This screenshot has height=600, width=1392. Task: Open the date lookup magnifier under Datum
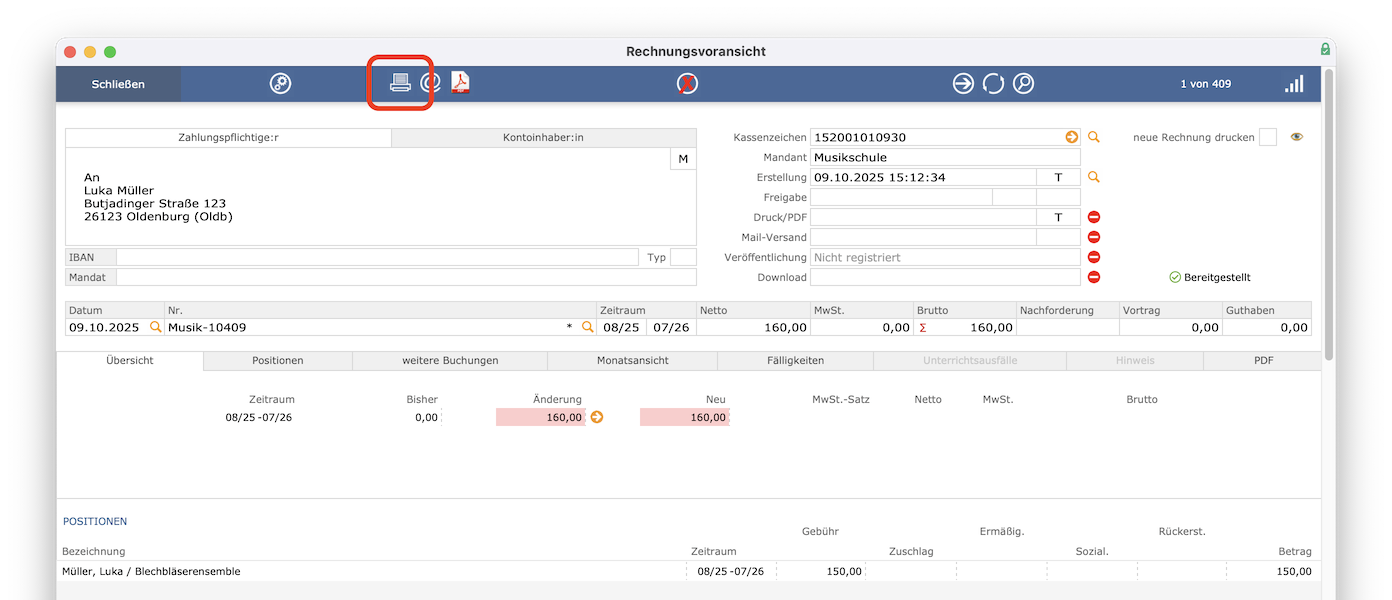155,327
